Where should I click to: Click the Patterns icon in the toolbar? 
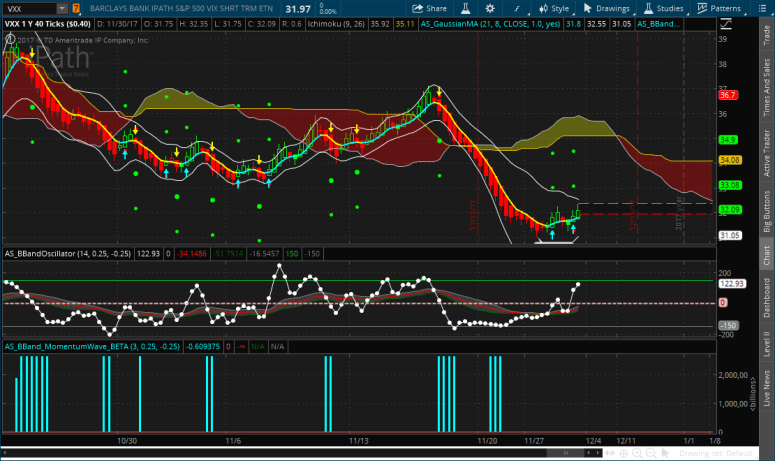pos(700,8)
